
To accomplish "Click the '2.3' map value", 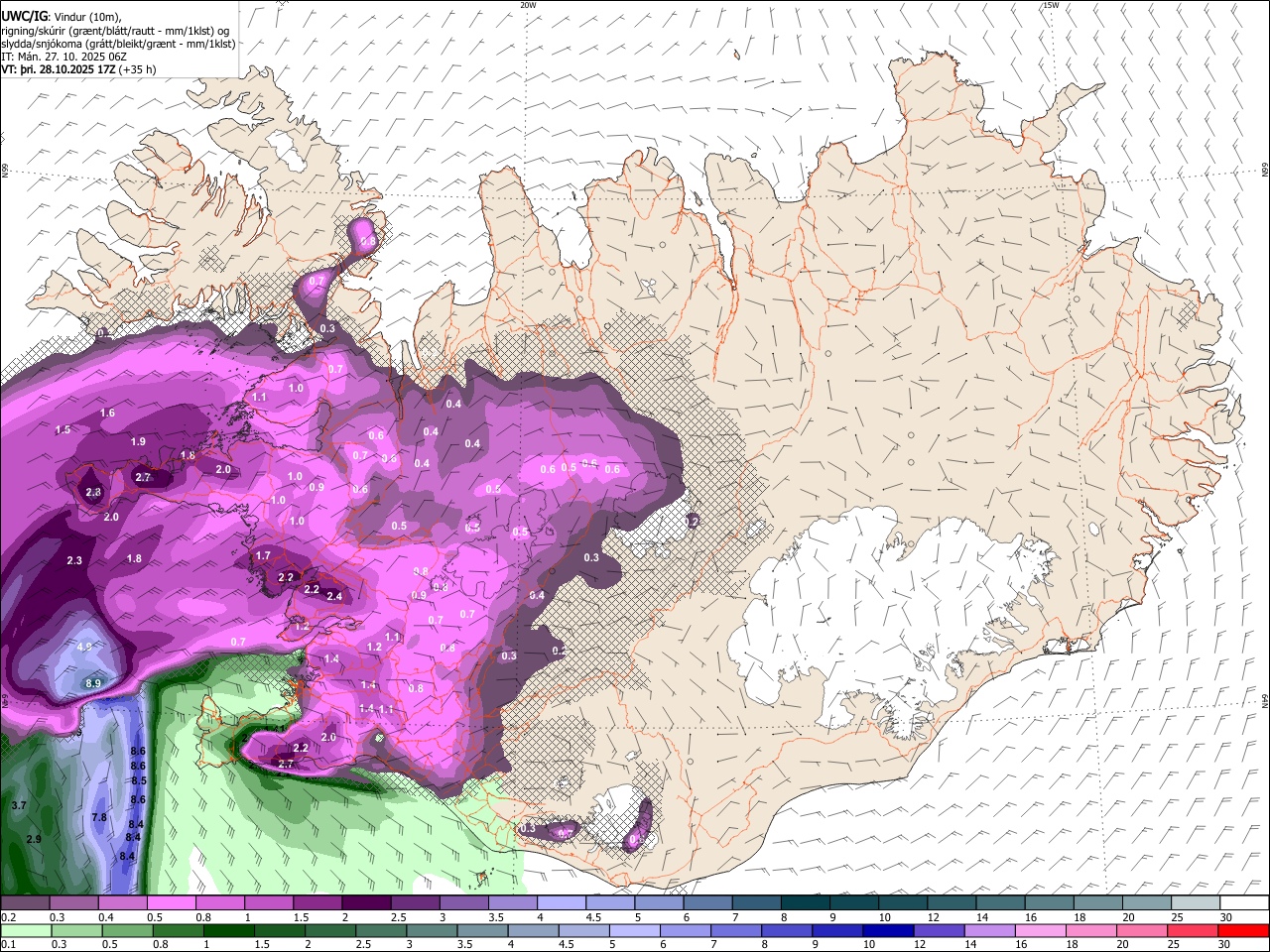I will click(74, 560).
